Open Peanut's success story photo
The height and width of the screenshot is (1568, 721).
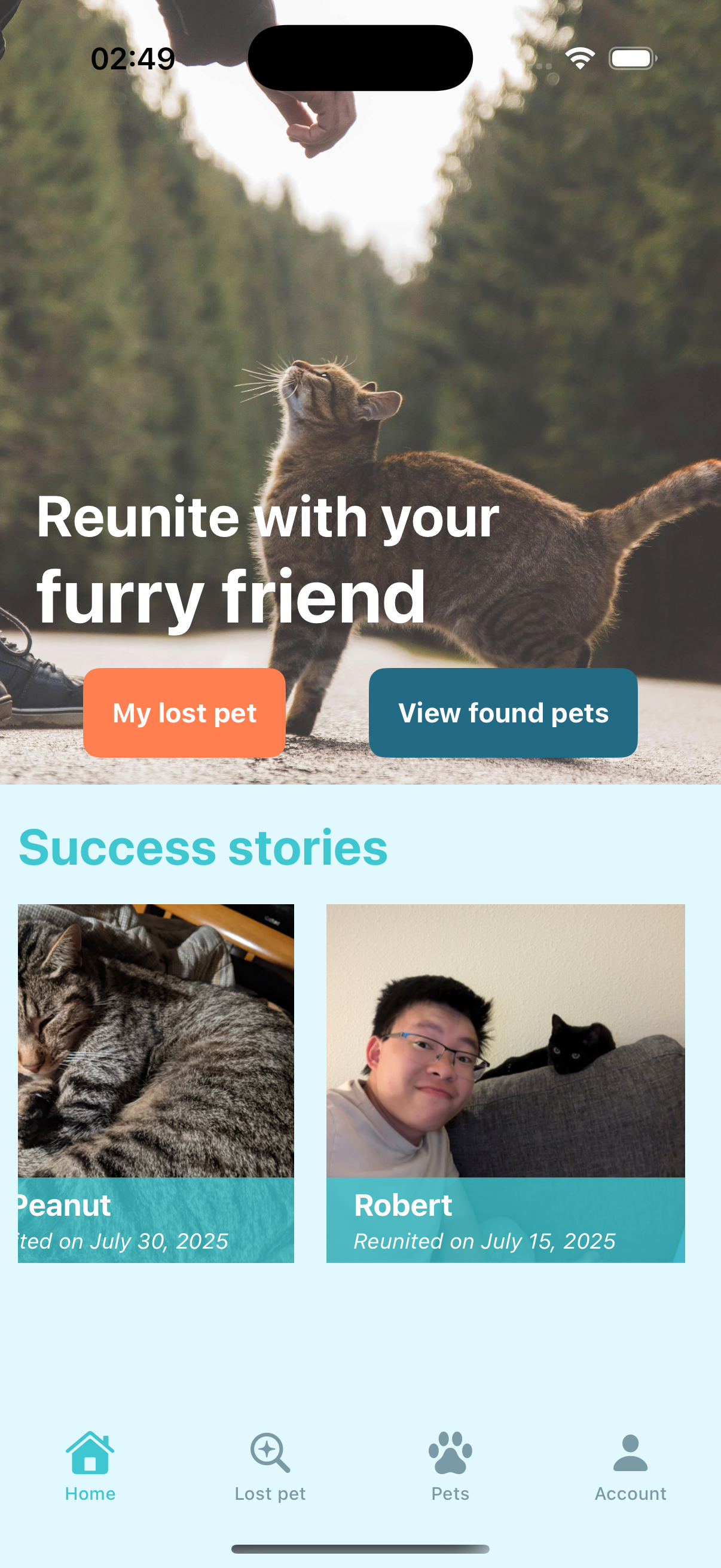coord(156,1041)
